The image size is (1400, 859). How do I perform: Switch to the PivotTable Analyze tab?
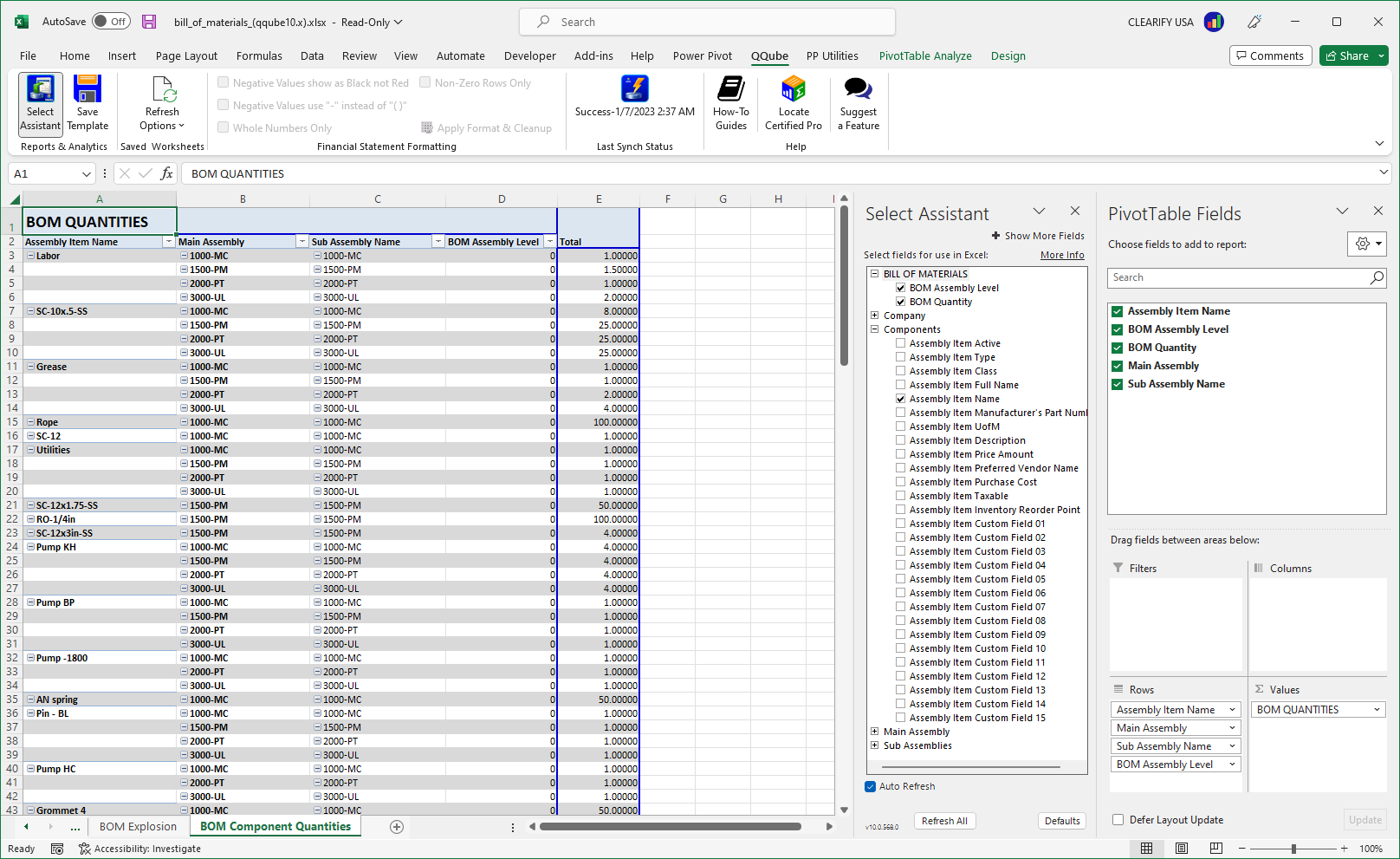925,55
